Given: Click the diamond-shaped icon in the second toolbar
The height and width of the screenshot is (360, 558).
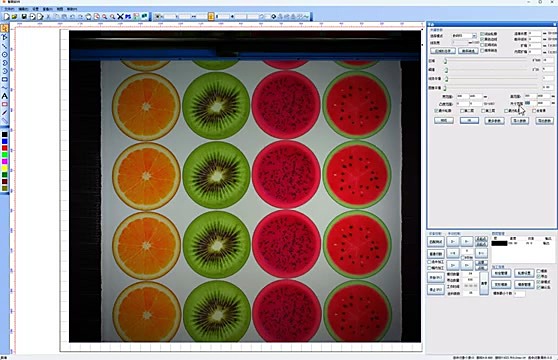Looking at the screenshot, I should point(274,16).
